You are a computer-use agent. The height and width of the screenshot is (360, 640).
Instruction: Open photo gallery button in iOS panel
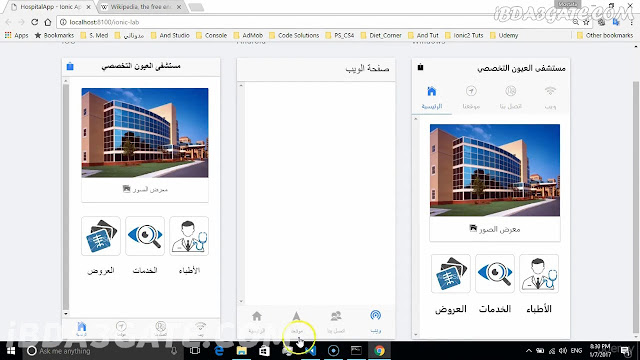pos(145,189)
